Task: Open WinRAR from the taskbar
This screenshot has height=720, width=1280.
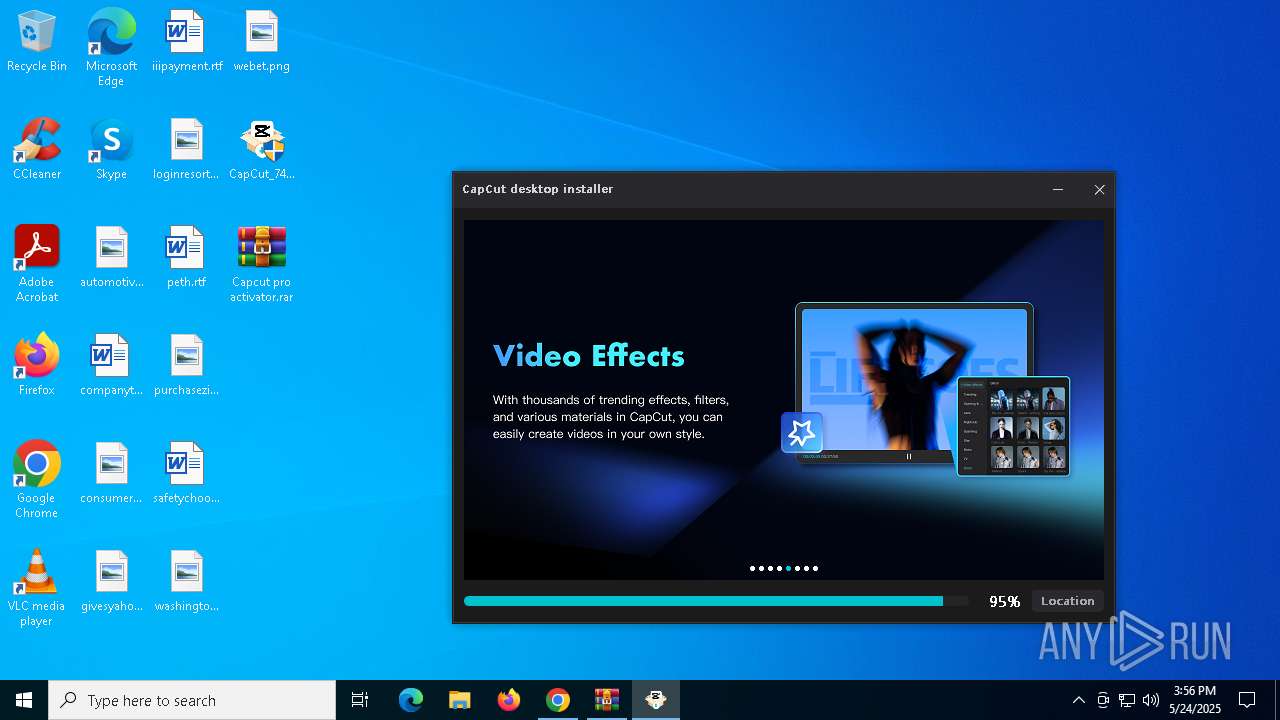Action: (607, 700)
